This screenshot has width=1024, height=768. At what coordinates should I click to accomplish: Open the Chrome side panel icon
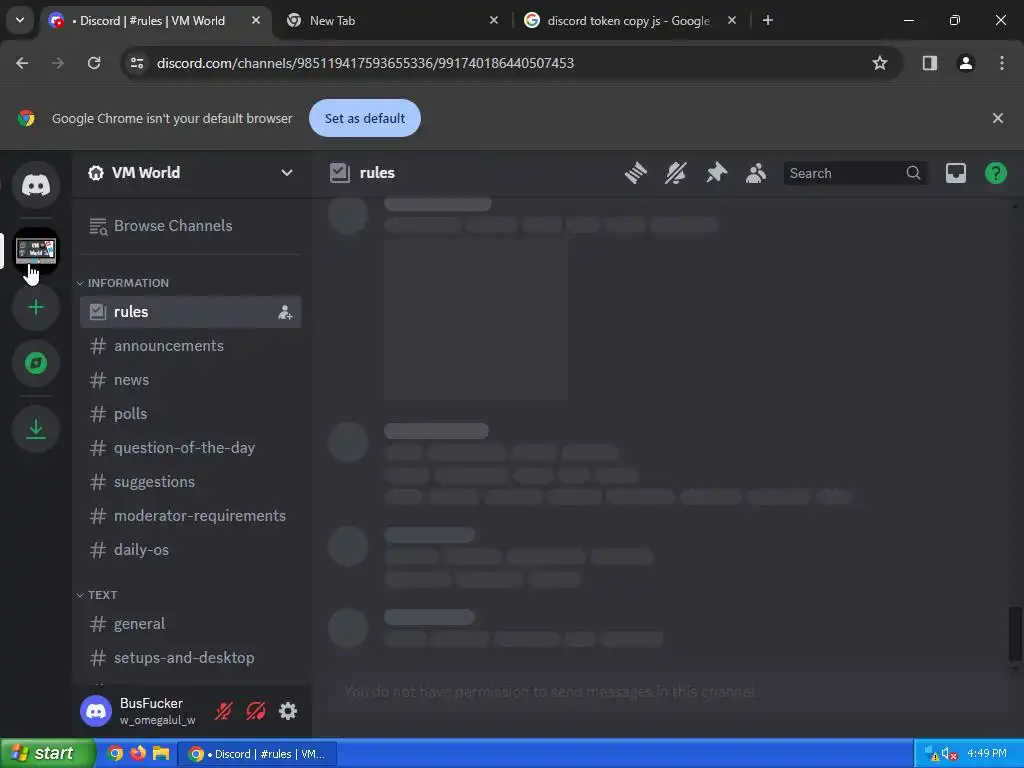coord(929,63)
